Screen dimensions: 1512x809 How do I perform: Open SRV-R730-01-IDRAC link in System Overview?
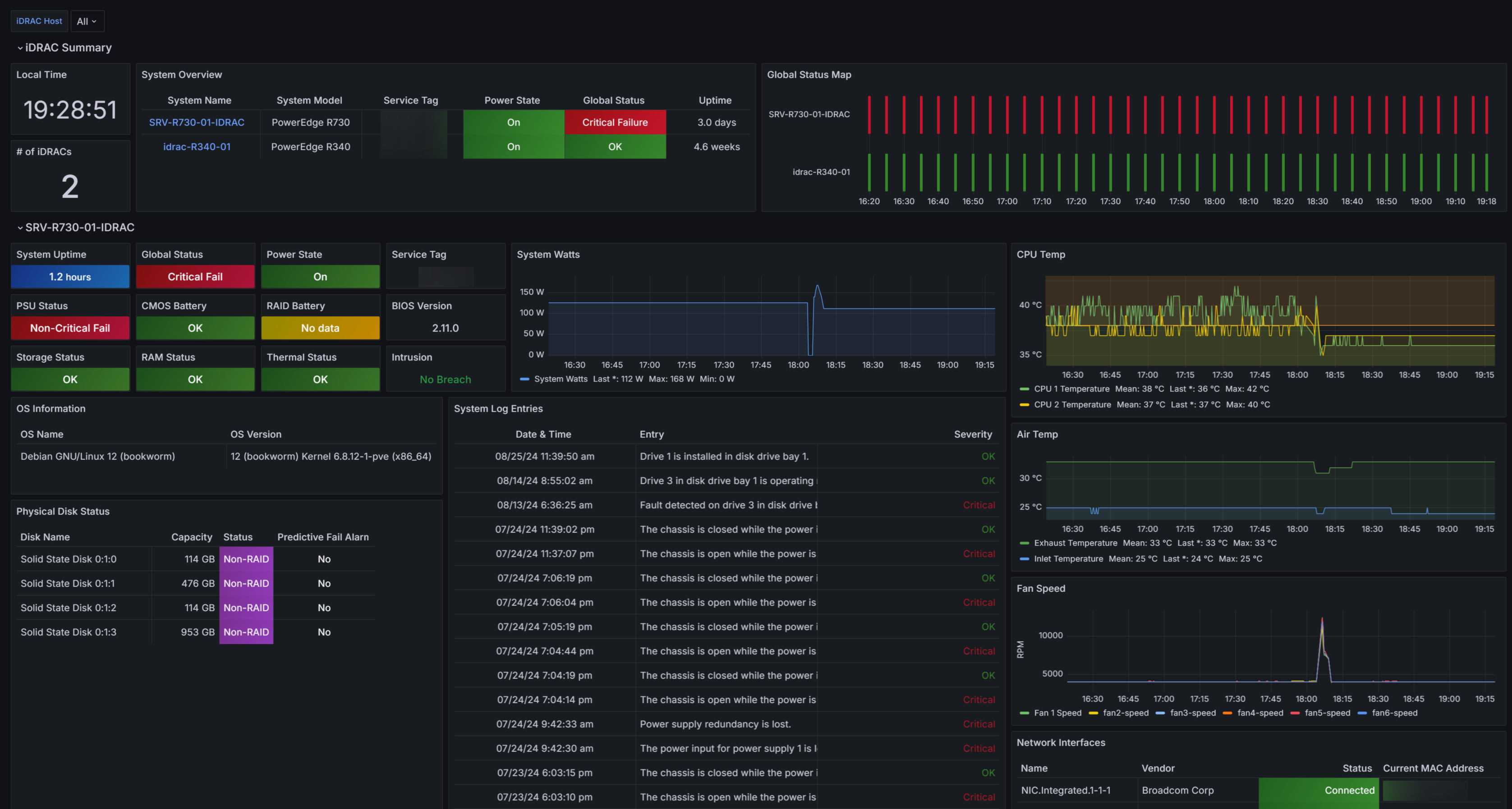[x=196, y=123]
